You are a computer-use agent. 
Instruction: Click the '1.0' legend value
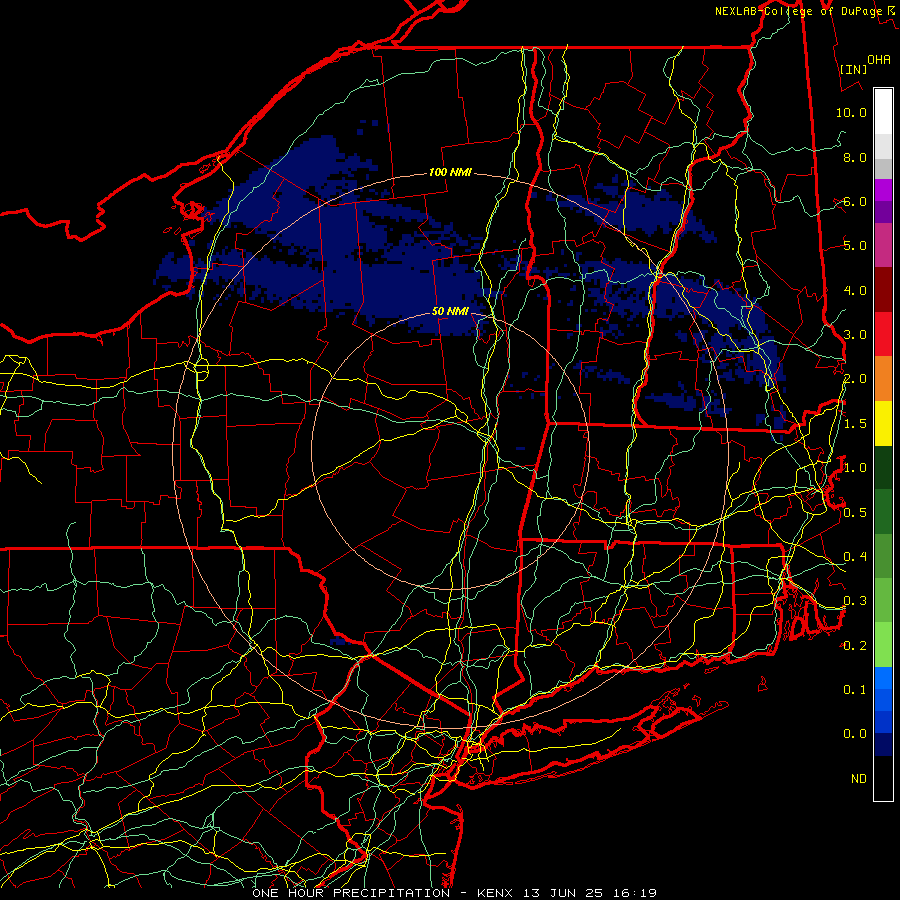[855, 468]
